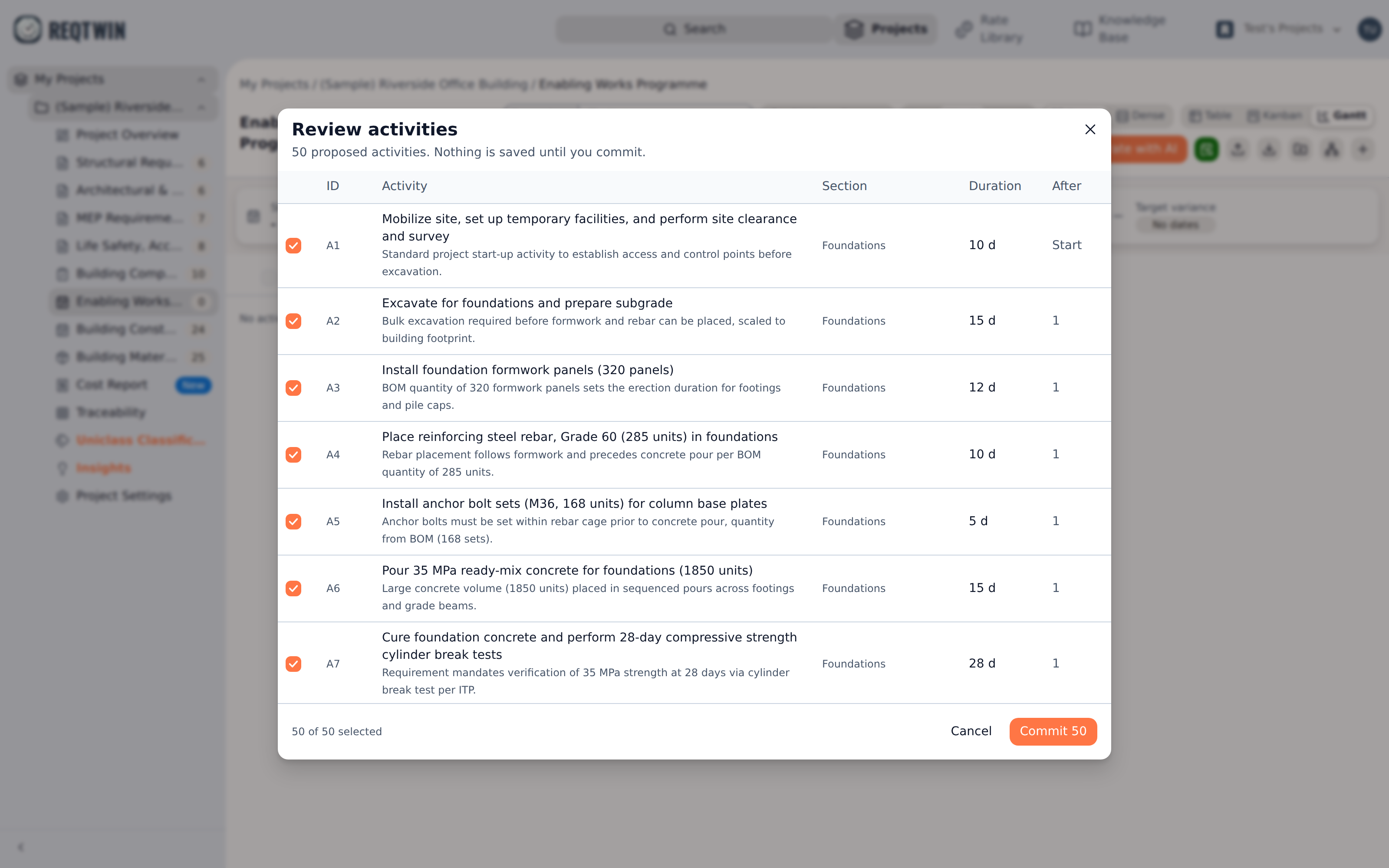Screen dimensions: 1389x868
Task: Switch to Kanban view tab
Action: pyautogui.click(x=1275, y=116)
